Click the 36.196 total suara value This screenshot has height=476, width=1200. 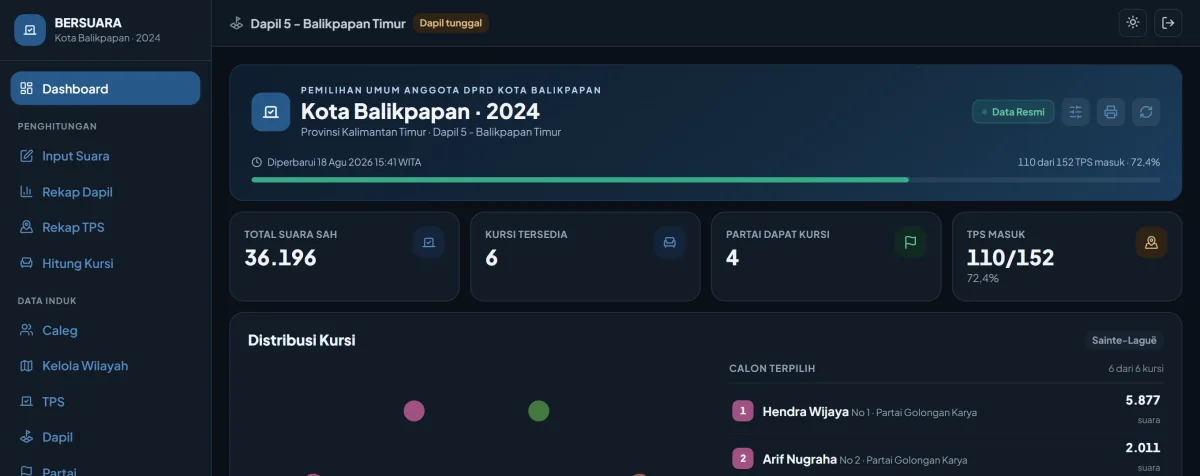(280, 258)
